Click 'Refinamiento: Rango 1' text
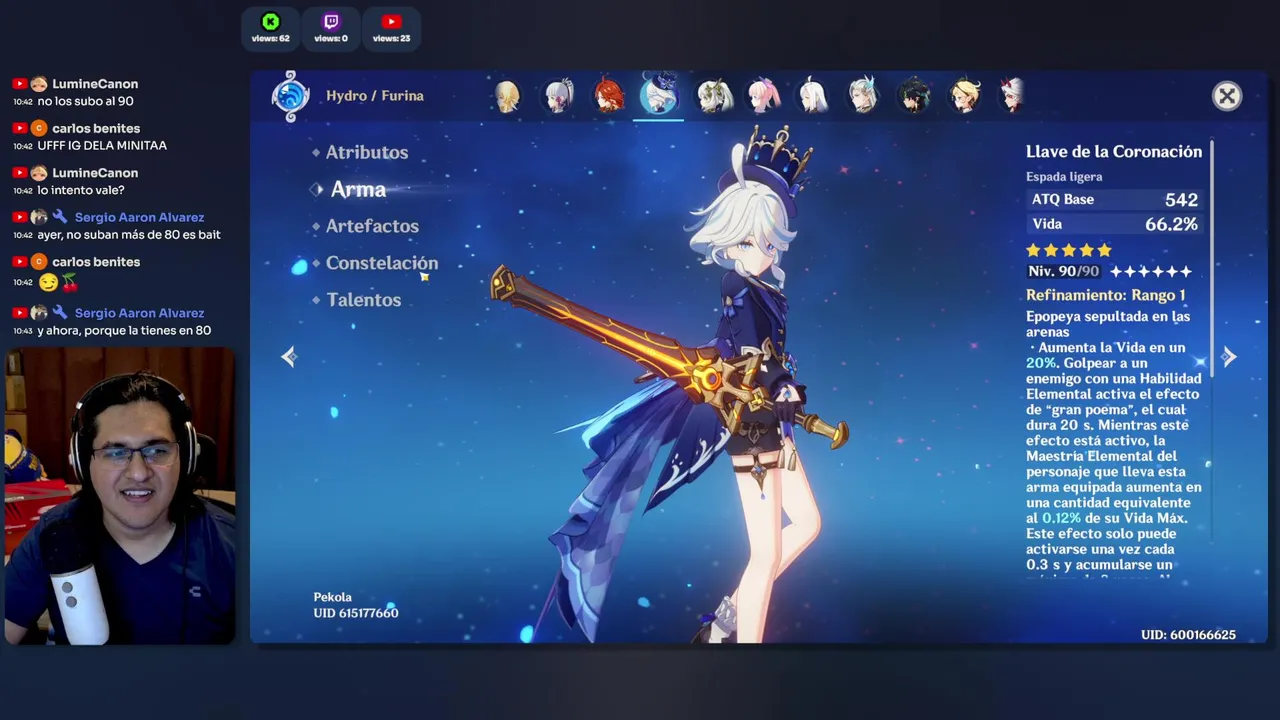The width and height of the screenshot is (1280, 720). [x=1106, y=295]
